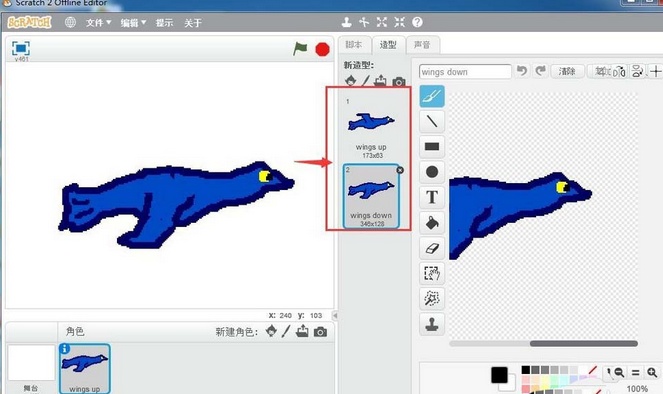Open the 编辑 menu dropdown
This screenshot has height=394, width=663.
point(133,23)
